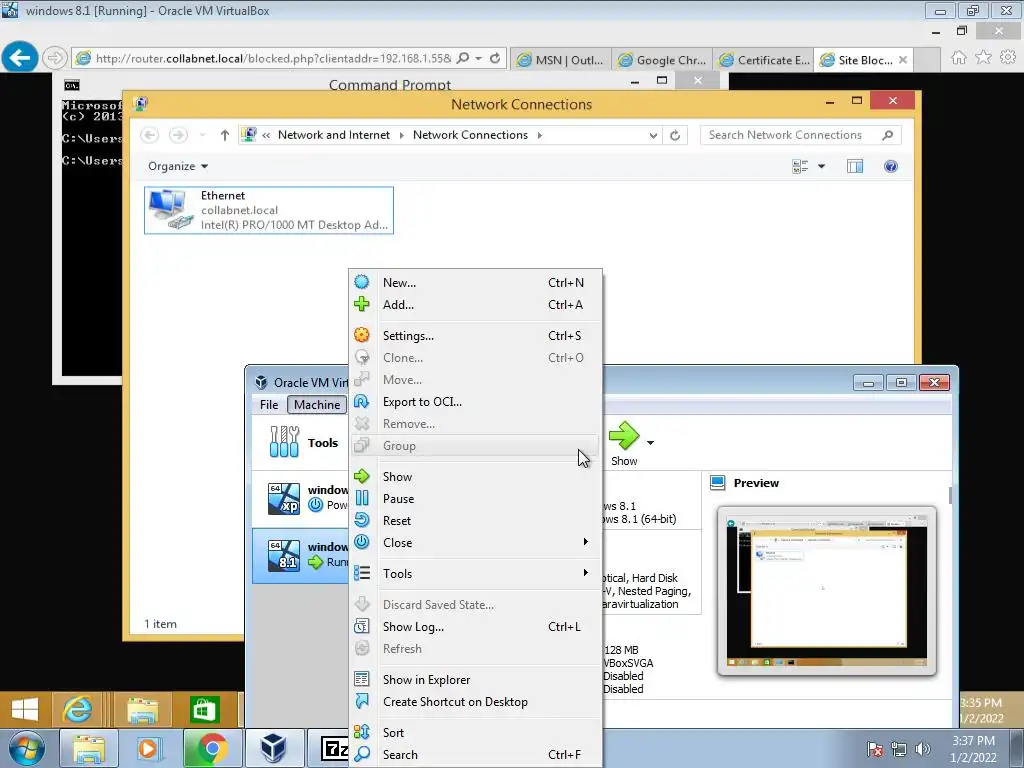Image resolution: width=1024 pixels, height=768 pixels.
Task: Click the Reset circular arrow icon
Action: tap(362, 520)
